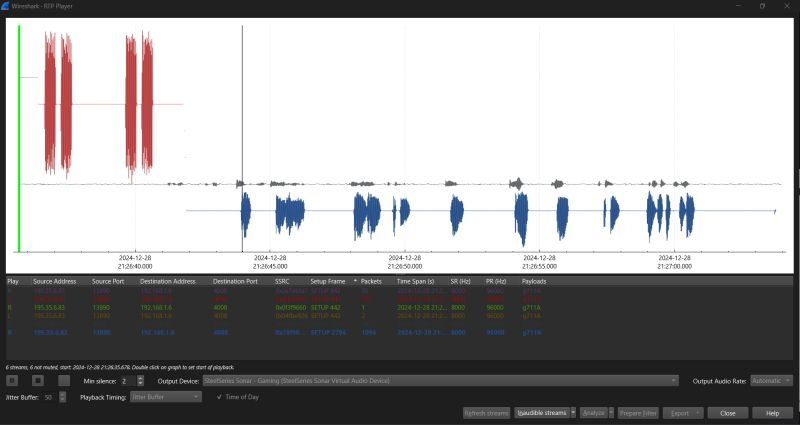Click the green start-of-playback marker line
Image resolution: width=800 pixels, height=425 pixels.
click(19, 138)
